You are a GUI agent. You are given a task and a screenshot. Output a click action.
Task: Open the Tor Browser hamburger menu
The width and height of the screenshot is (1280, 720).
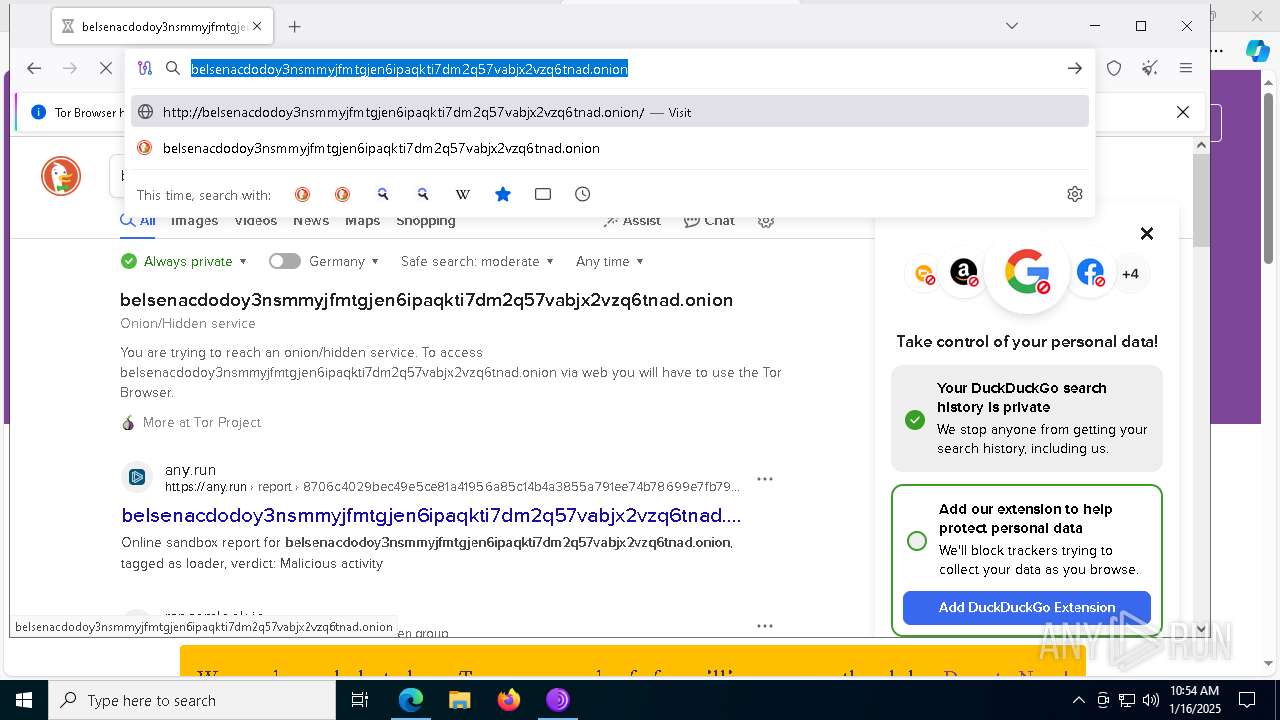(1186, 68)
